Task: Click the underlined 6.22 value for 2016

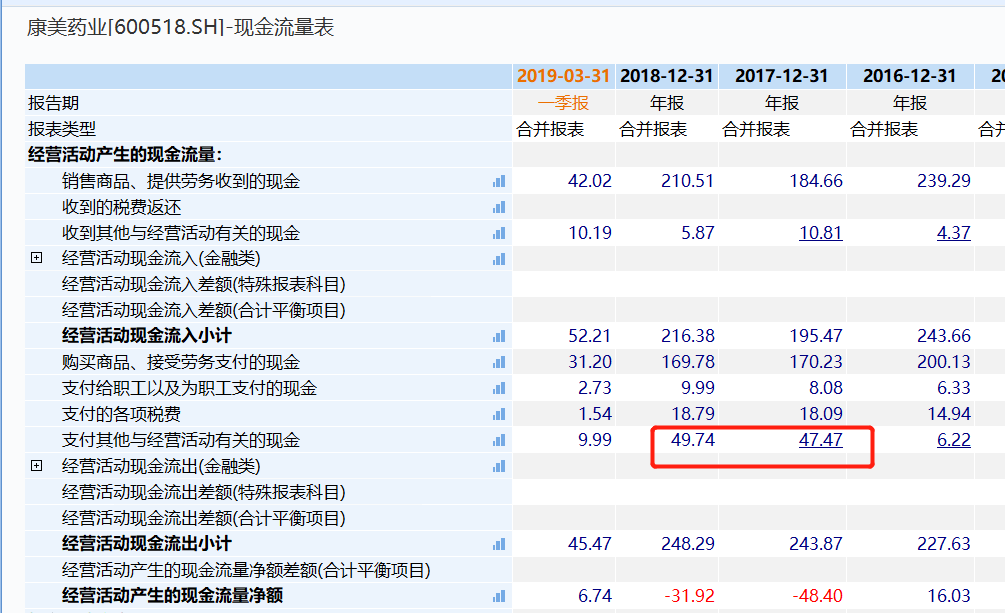Action: 953,440
